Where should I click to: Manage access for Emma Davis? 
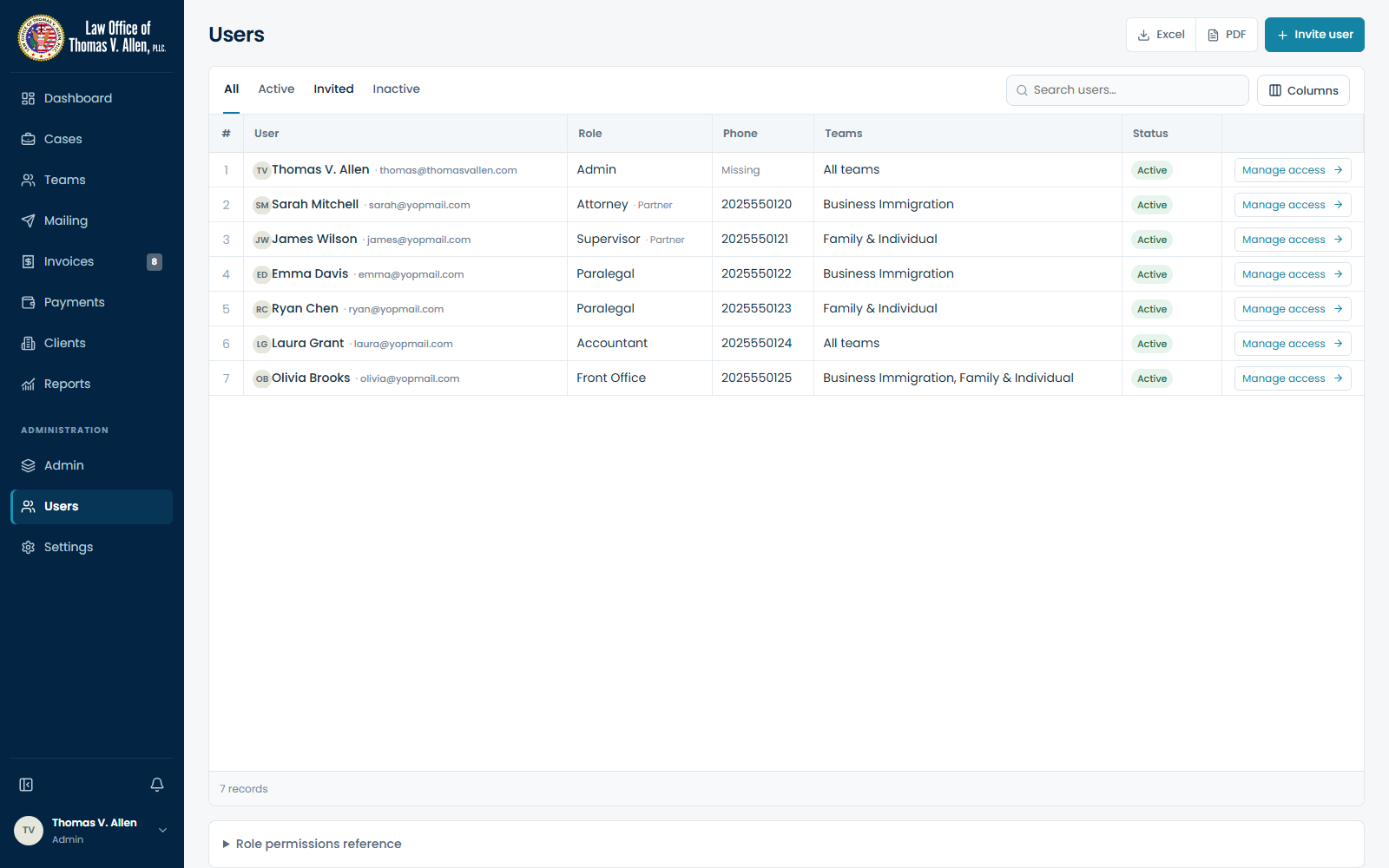click(1293, 274)
